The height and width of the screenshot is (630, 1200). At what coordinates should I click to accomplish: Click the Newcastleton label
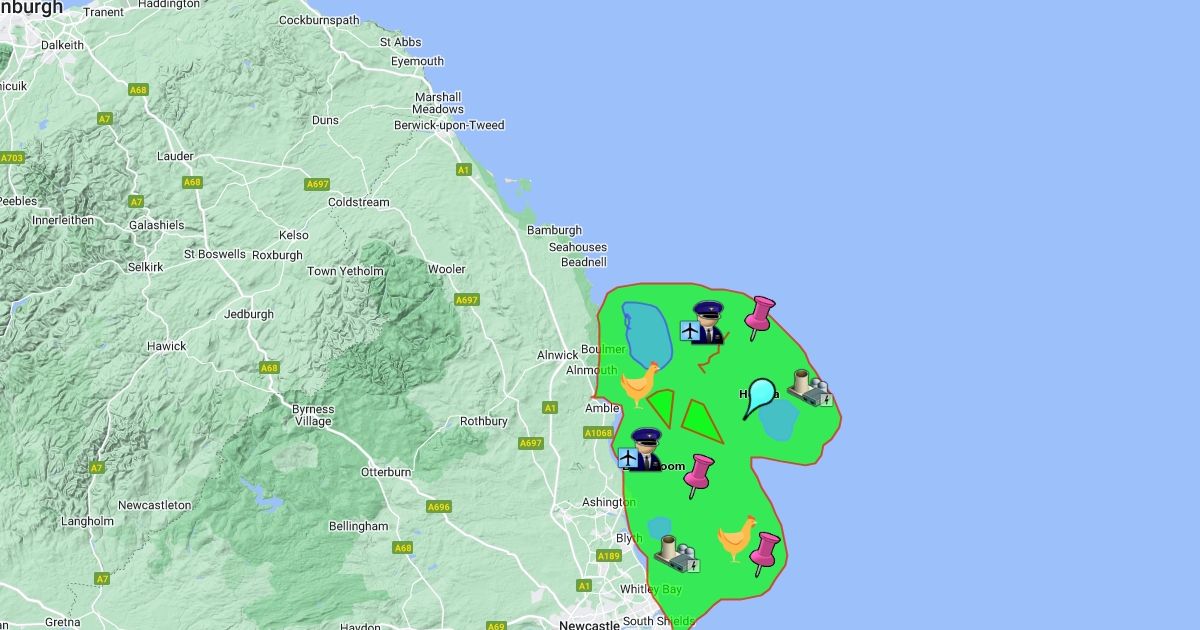click(x=154, y=505)
